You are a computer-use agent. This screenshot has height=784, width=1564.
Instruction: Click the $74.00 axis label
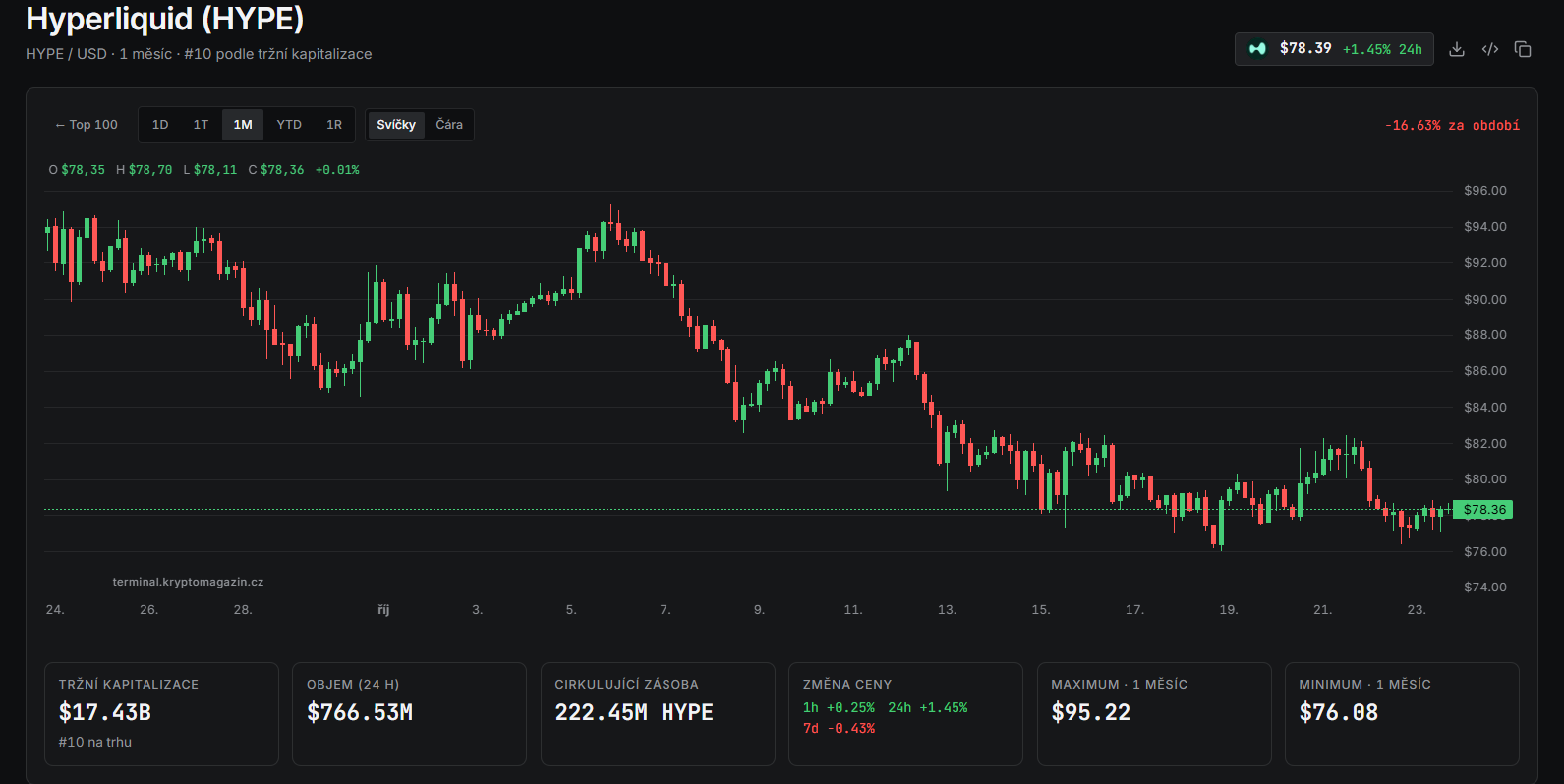pyautogui.click(x=1485, y=588)
